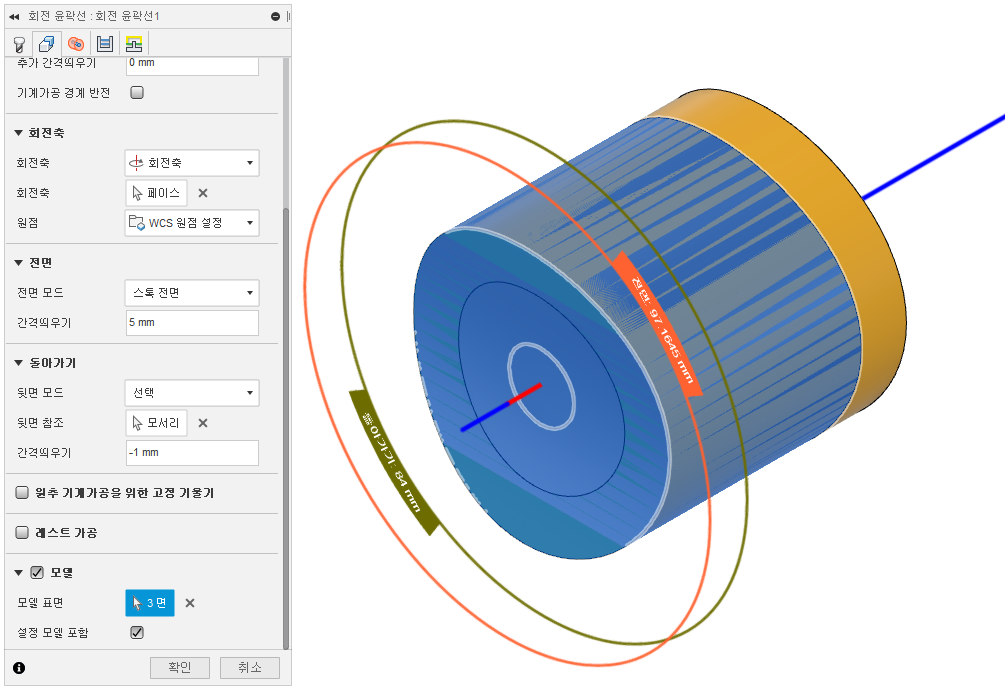The width and height of the screenshot is (1005, 691).
Task: Open the Tool tab icon
Action: 19,44
